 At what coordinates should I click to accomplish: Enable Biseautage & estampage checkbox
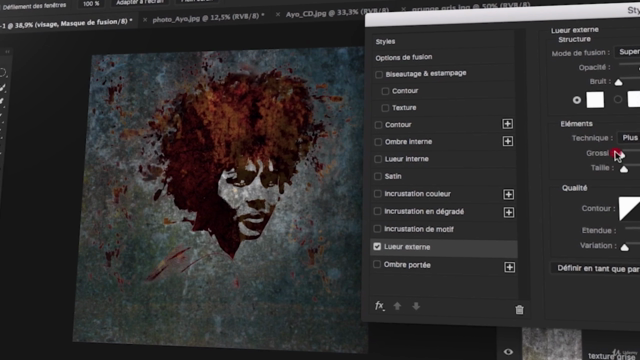[379, 74]
